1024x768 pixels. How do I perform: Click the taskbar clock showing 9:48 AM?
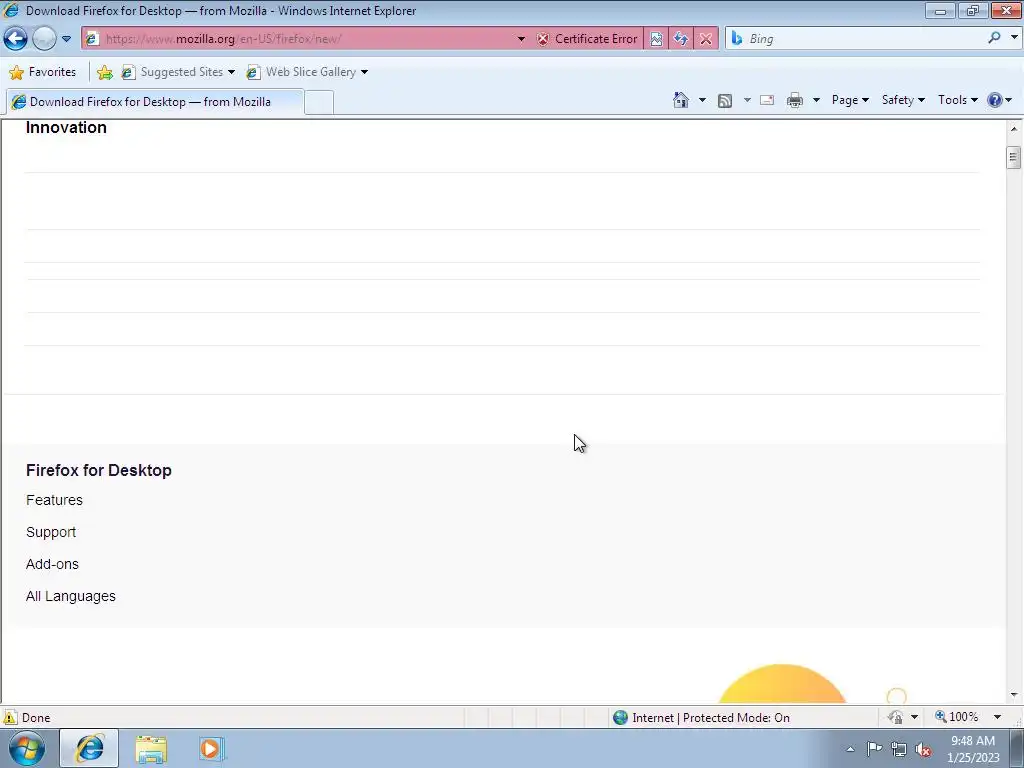(x=973, y=749)
